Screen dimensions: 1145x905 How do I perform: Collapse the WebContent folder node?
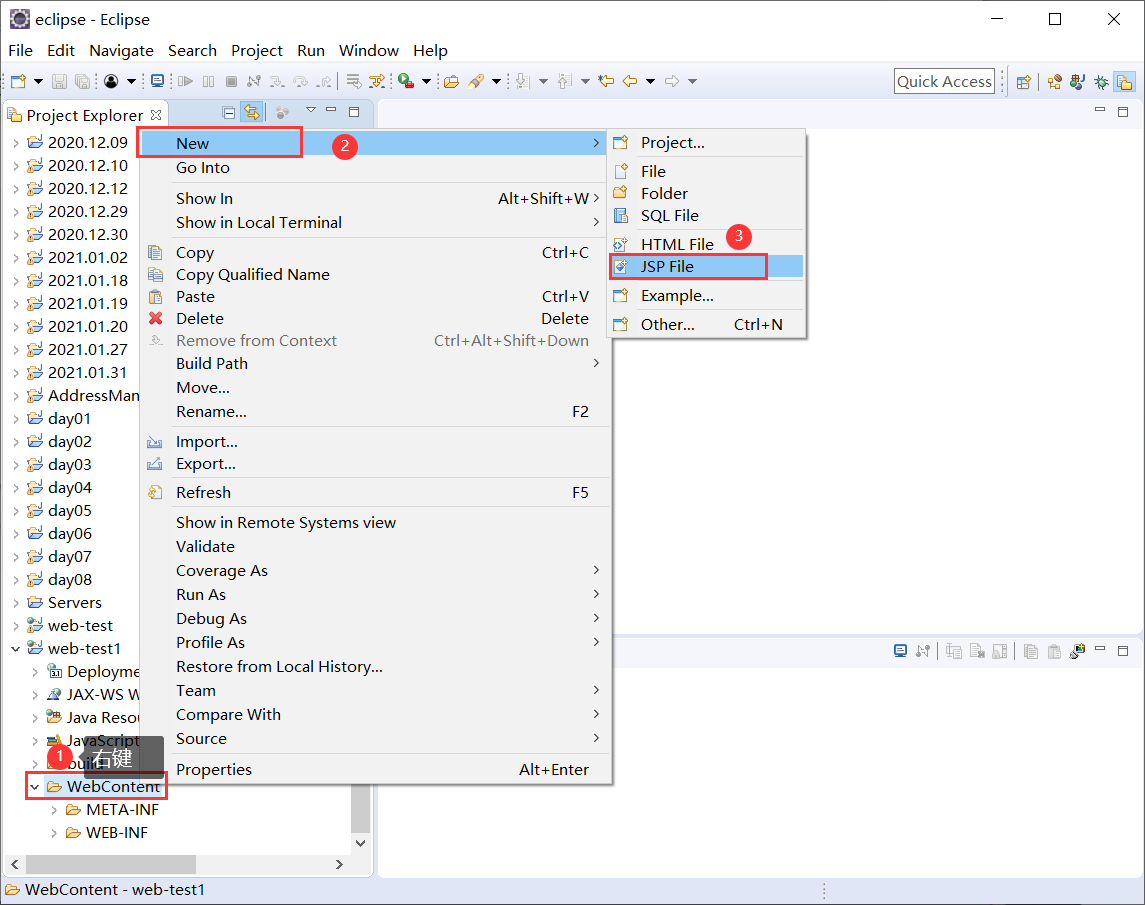[x=34, y=787]
